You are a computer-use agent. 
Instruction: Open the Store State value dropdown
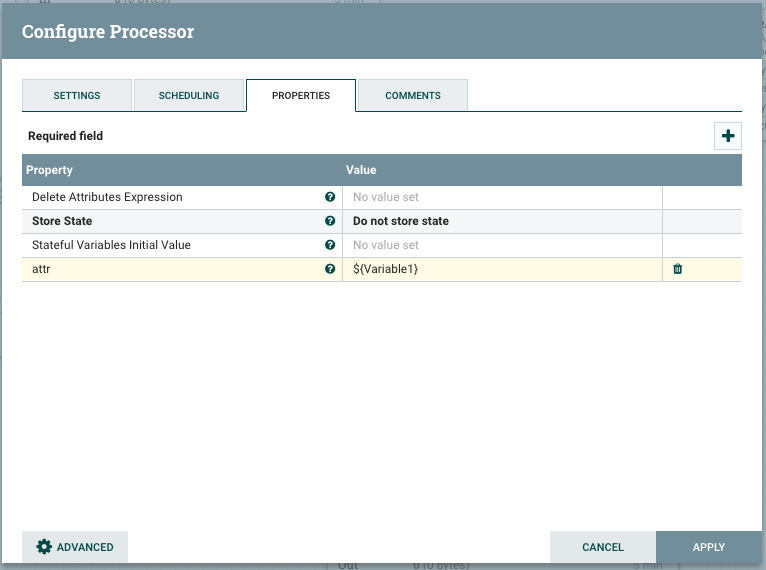(501, 221)
